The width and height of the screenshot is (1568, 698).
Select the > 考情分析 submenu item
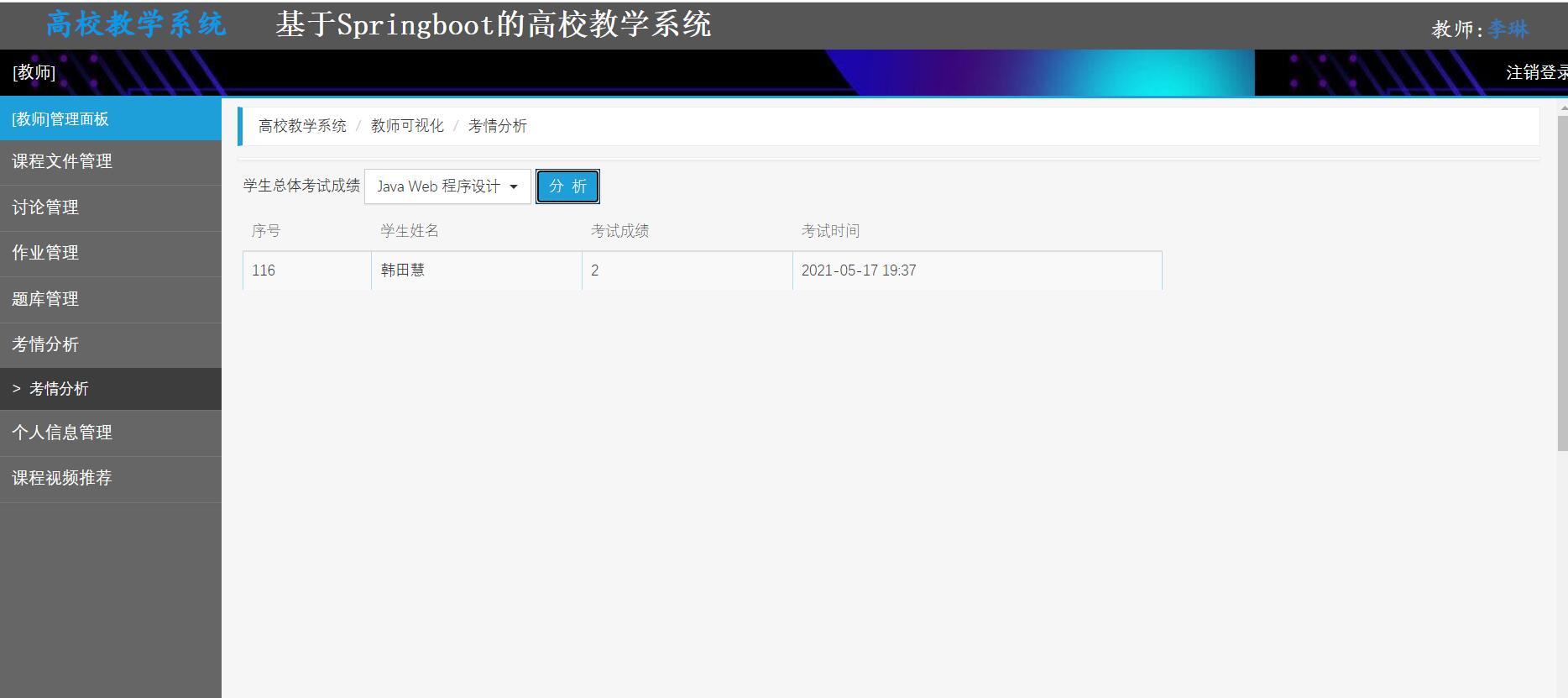[111, 389]
